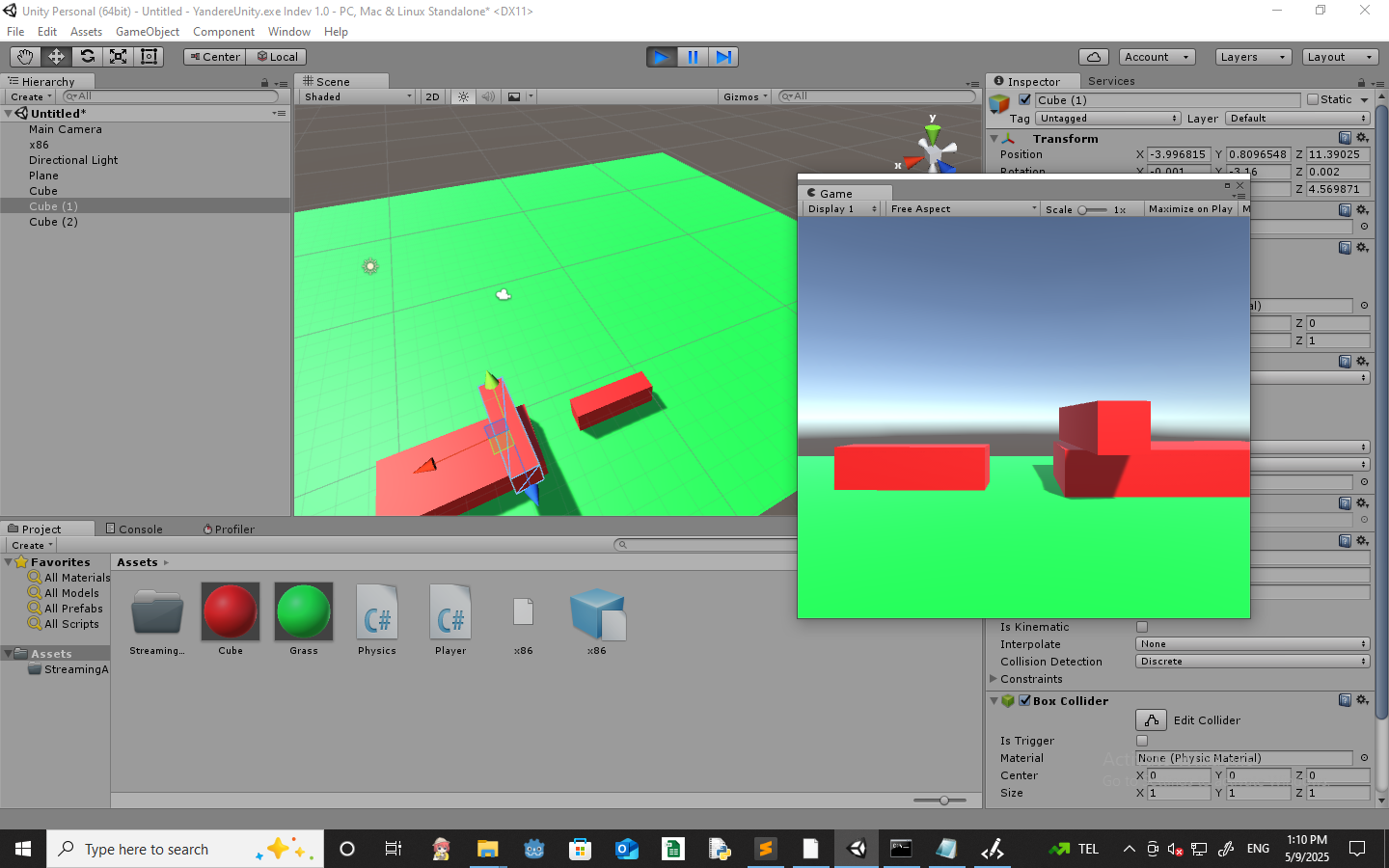Open the Project Create button
Screen dimensions: 1389x868
[x=32, y=545]
